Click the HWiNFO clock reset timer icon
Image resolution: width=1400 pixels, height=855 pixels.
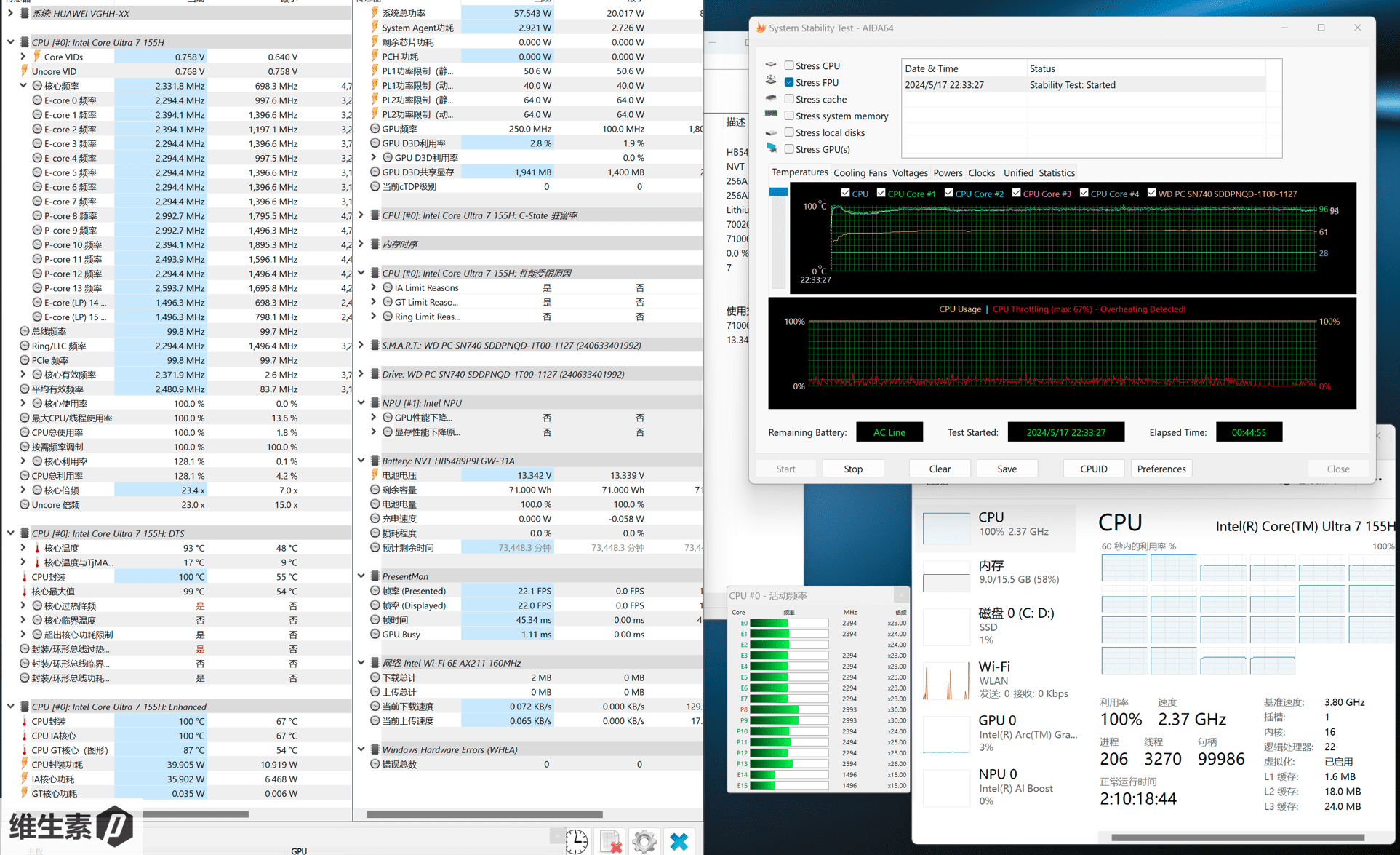point(577,841)
